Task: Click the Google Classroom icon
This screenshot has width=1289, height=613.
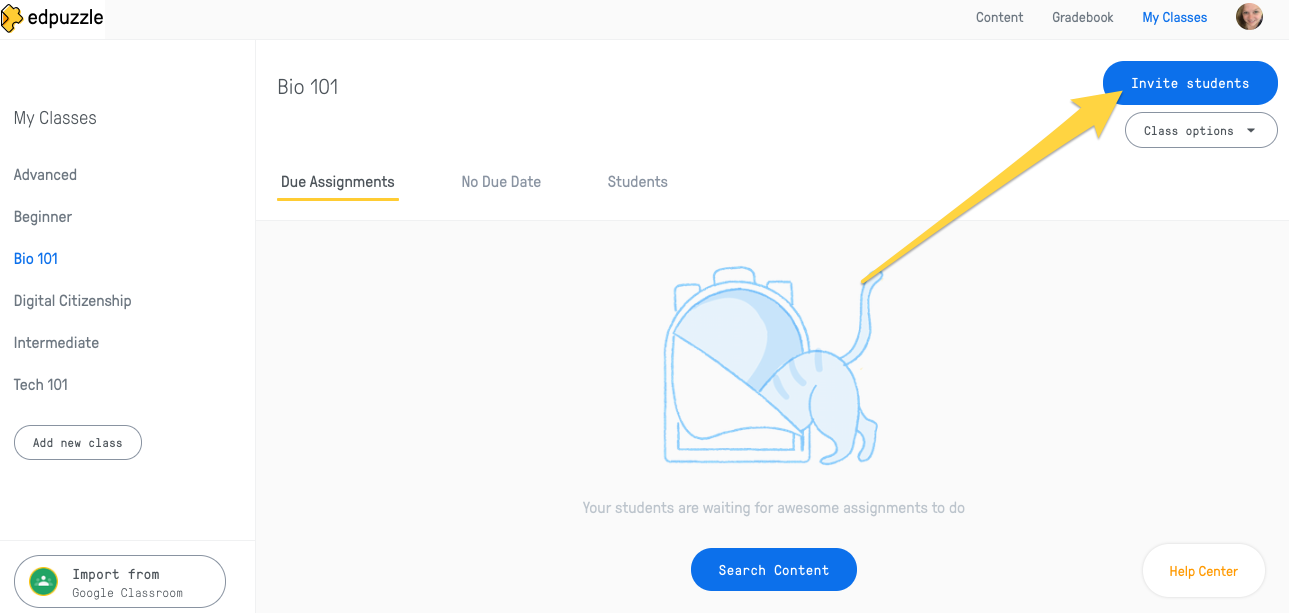Action: tap(43, 581)
